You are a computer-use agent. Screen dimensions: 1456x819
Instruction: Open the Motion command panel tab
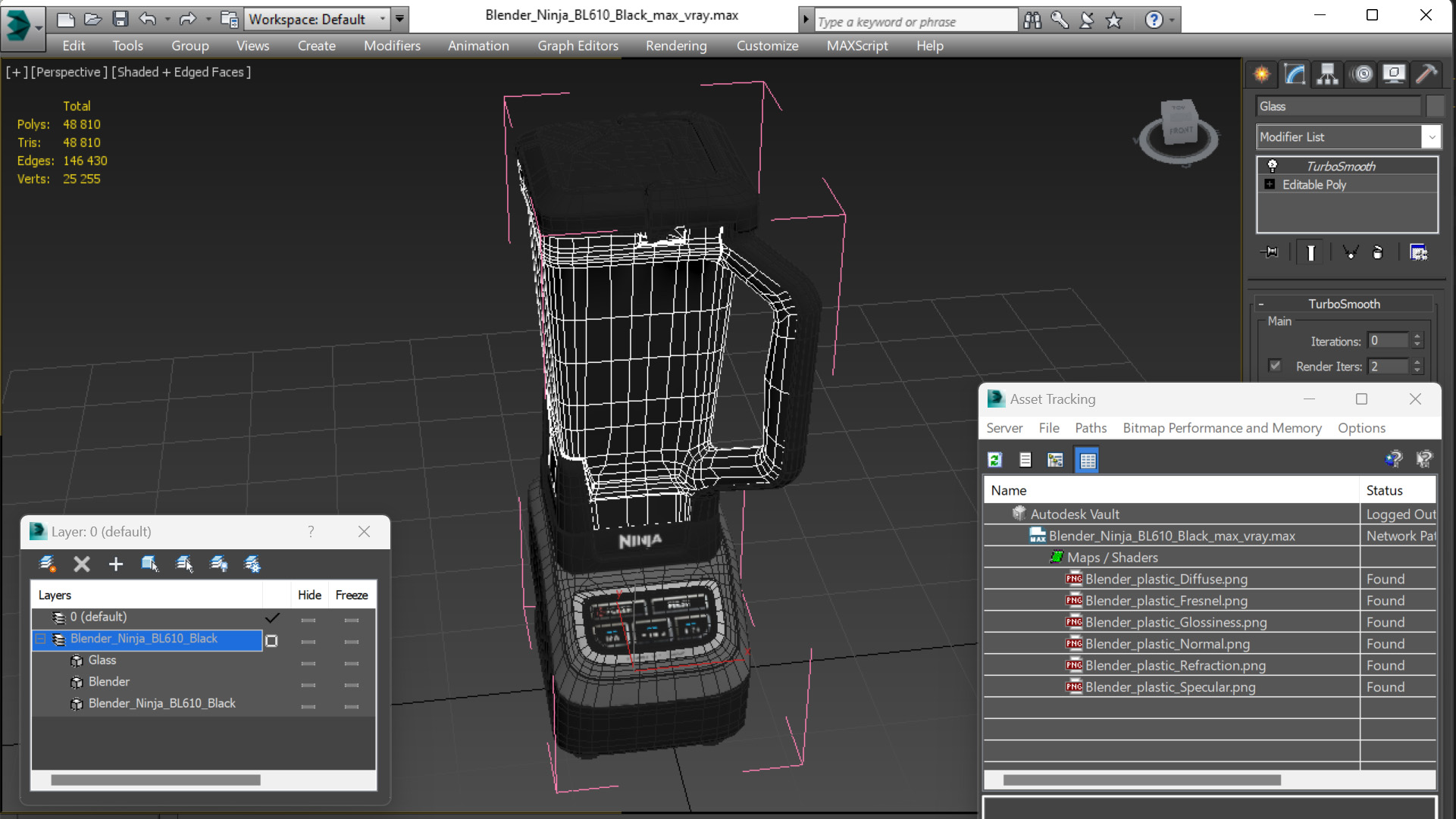[1362, 73]
